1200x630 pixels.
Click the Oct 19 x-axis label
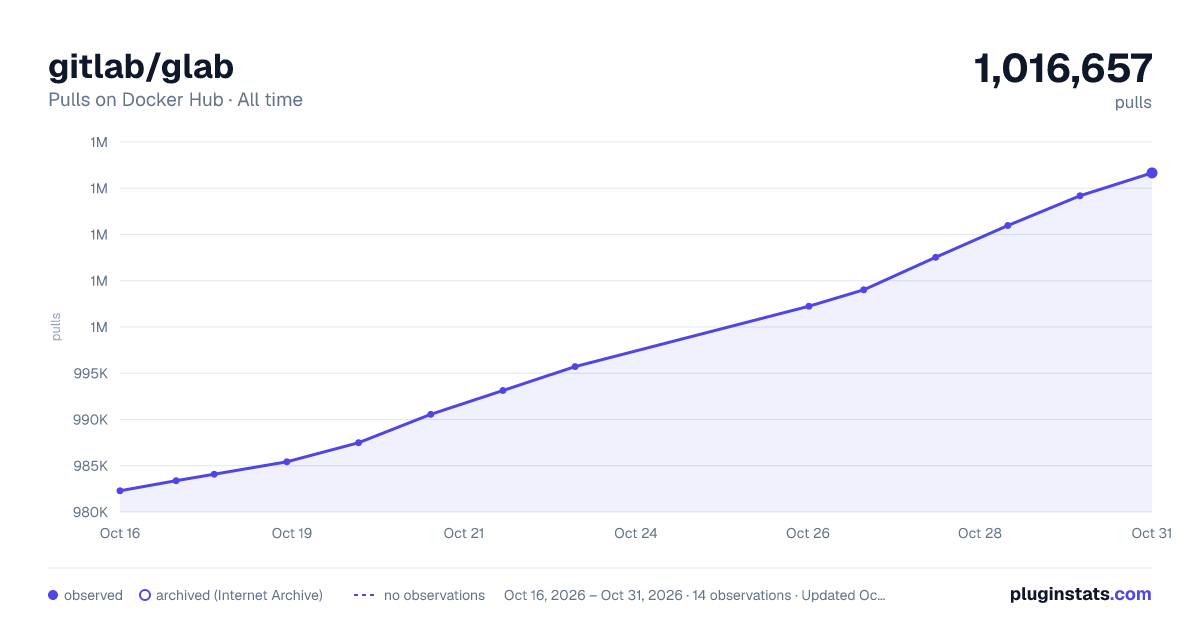[x=292, y=533]
